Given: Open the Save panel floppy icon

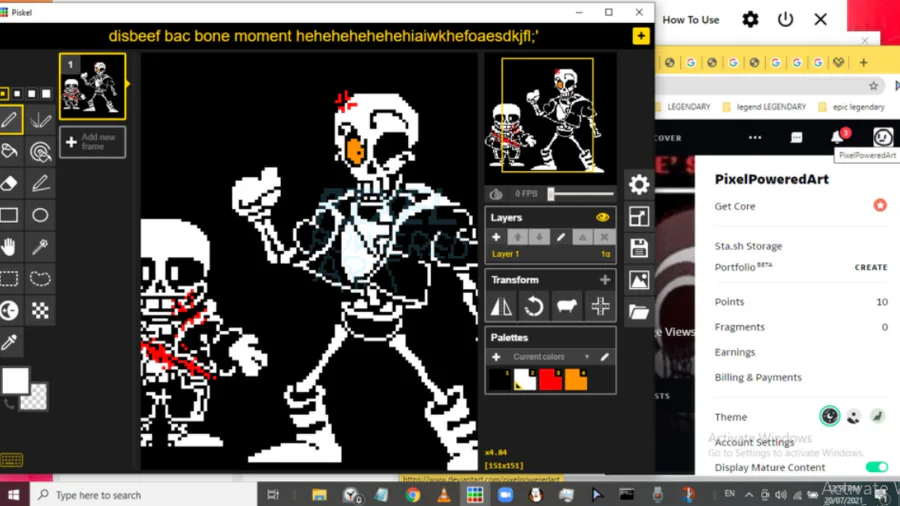Looking at the screenshot, I should [639, 248].
